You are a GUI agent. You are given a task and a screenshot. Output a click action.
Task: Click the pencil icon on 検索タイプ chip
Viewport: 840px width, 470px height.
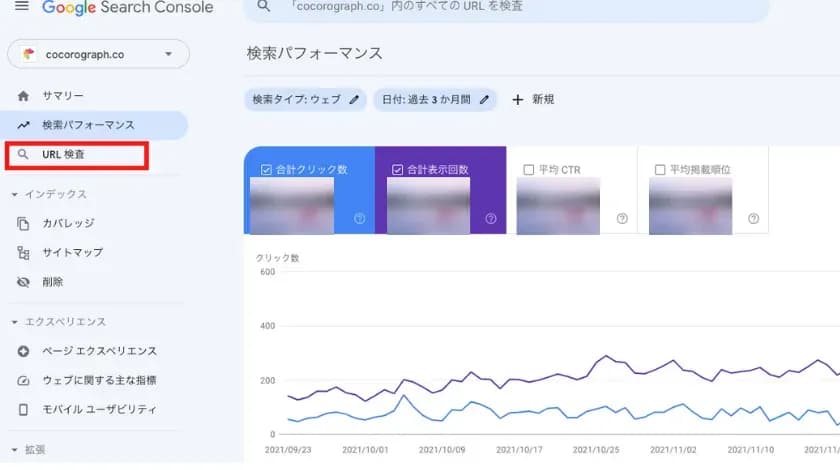coord(354,99)
